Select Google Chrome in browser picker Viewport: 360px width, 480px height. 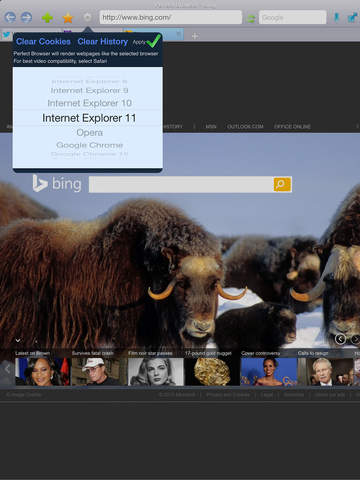tap(89, 145)
